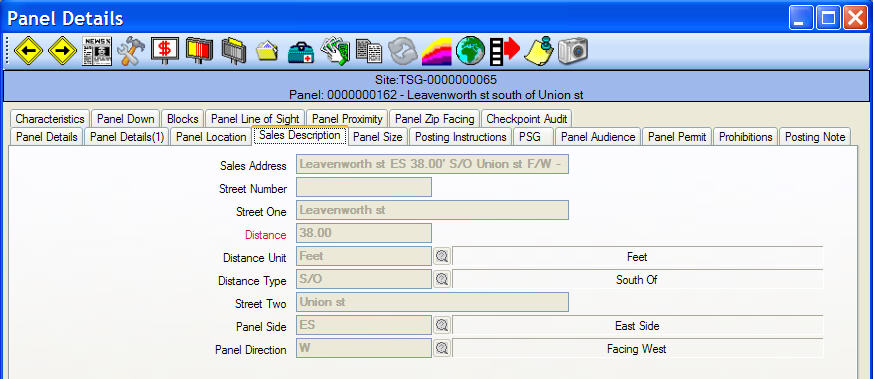Click the red and yellow billboard icon

[199, 52]
